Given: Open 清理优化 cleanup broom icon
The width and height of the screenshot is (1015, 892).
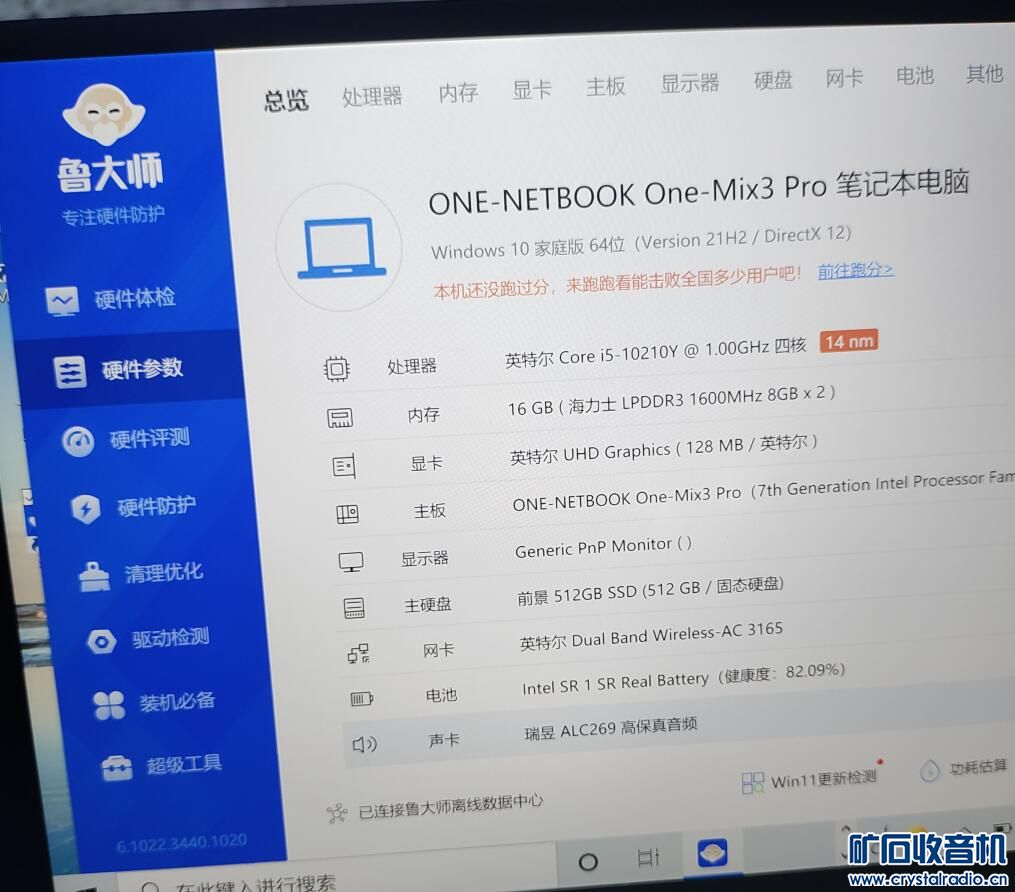Looking at the screenshot, I should (x=94, y=576).
